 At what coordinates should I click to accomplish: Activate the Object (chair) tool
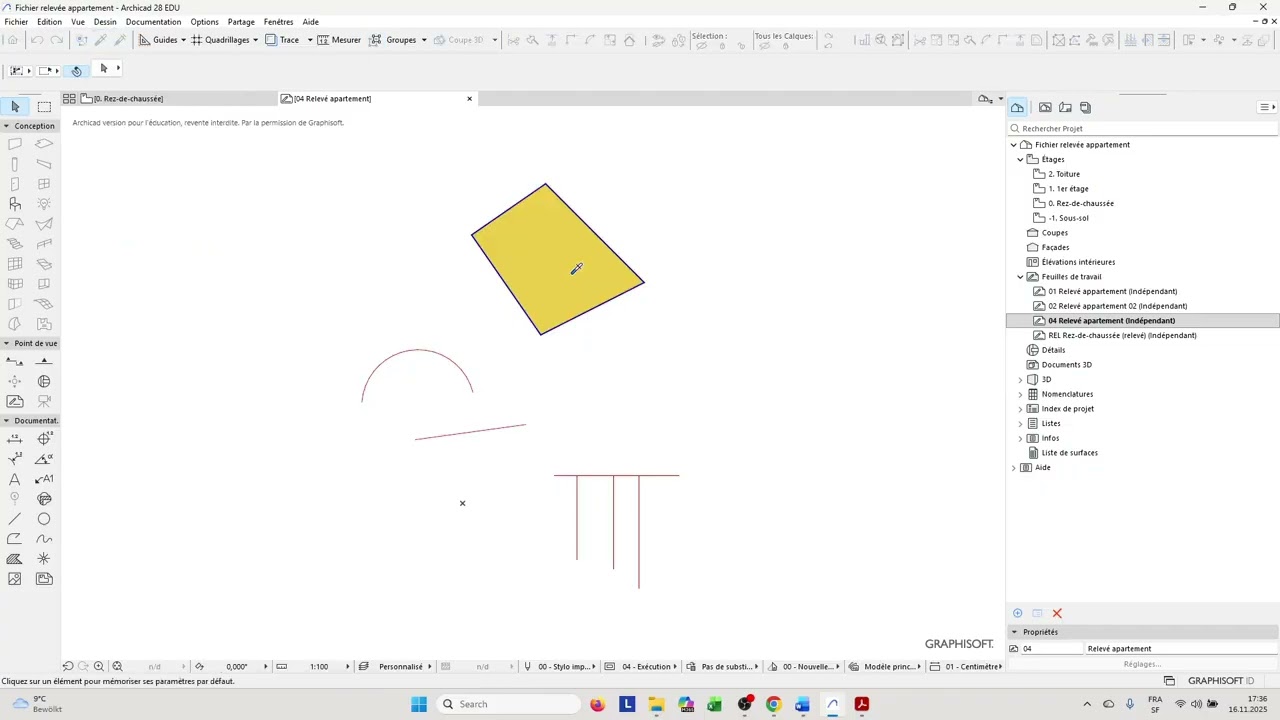pyautogui.click(x=15, y=204)
